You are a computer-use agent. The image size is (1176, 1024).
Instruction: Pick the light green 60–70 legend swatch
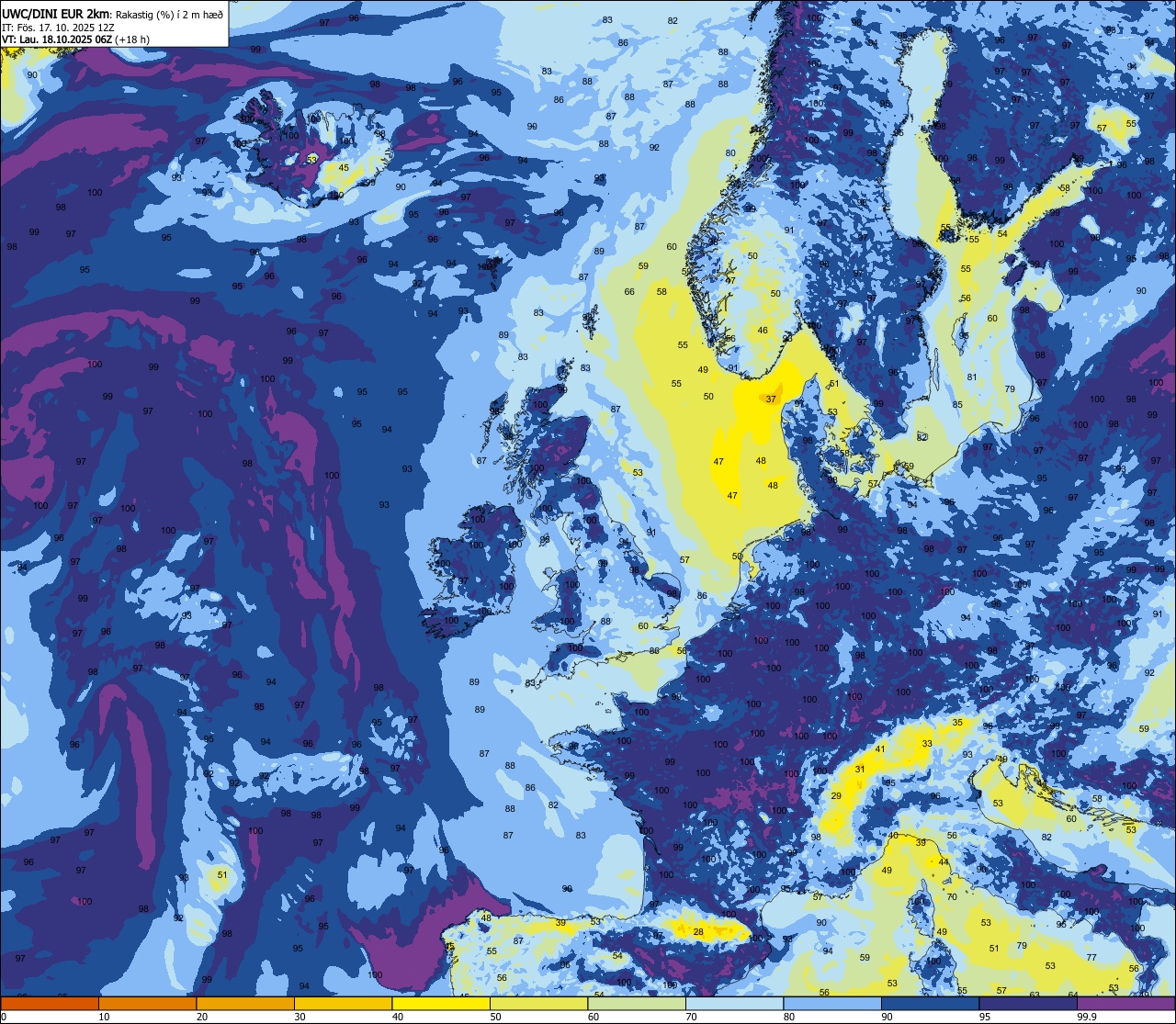[x=637, y=1003]
